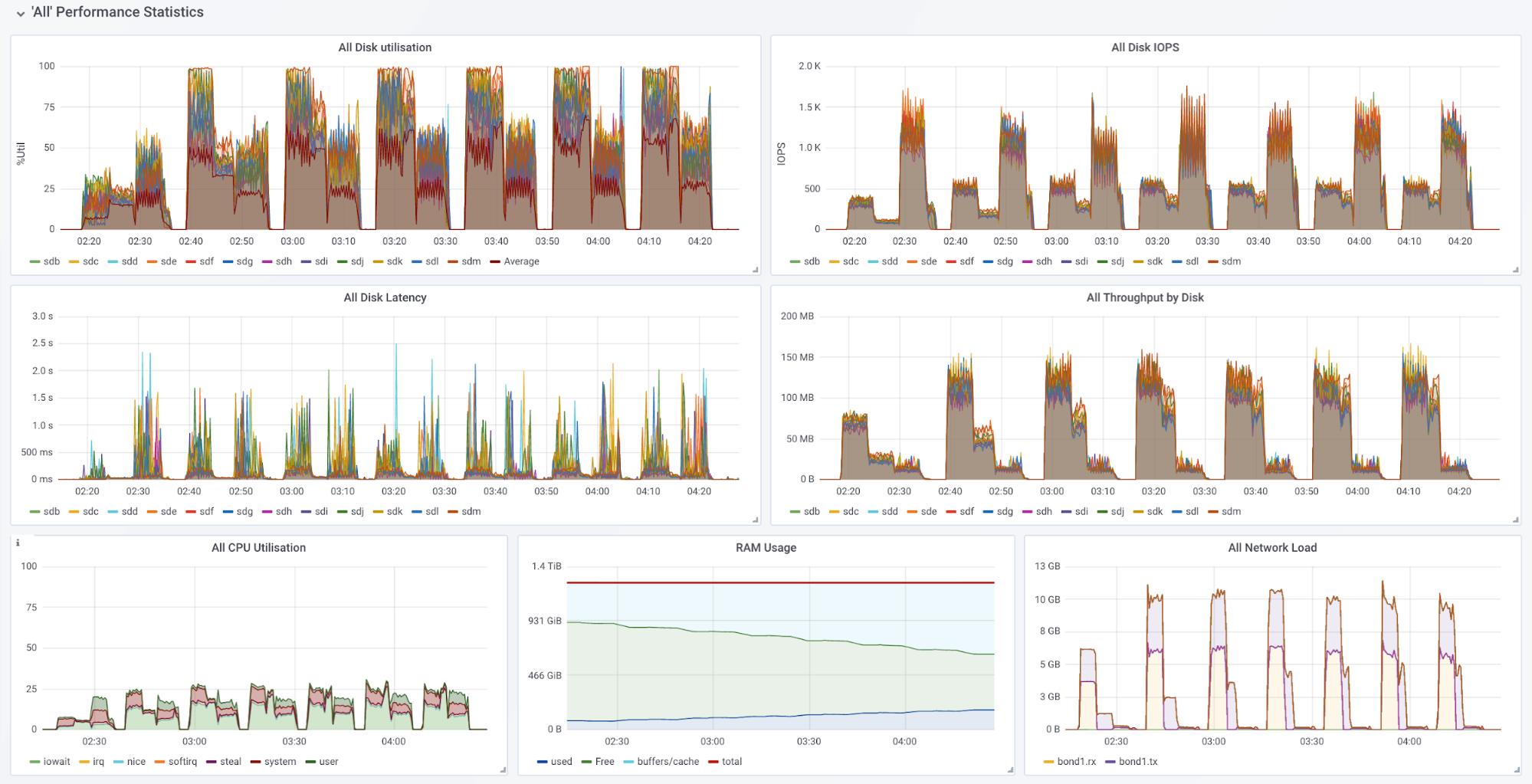This screenshot has height=784, width=1532.
Task: Click resize handle of All Disk Latency panel
Action: (755, 520)
